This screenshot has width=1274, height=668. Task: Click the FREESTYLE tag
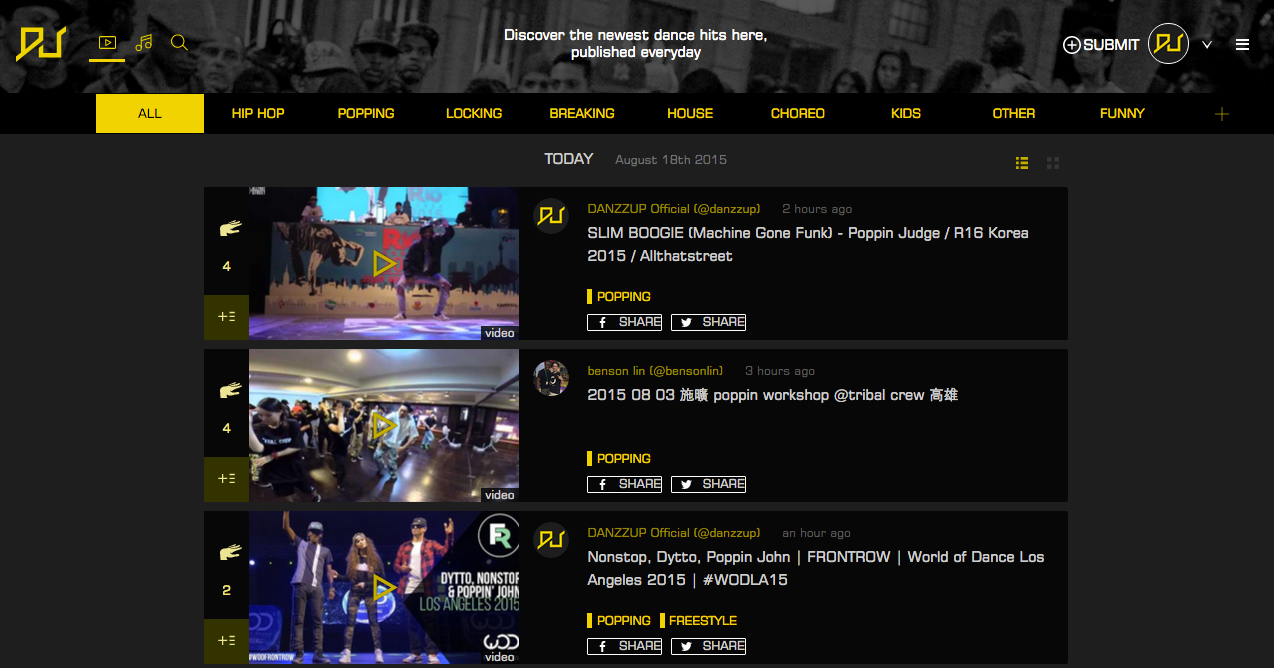pos(699,621)
